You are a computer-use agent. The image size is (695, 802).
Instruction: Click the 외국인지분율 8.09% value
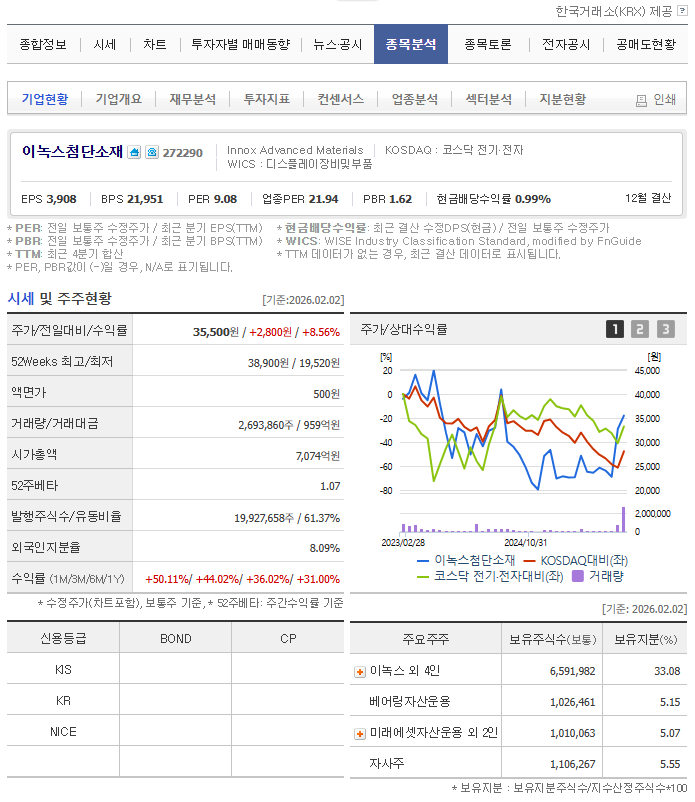[x=324, y=548]
